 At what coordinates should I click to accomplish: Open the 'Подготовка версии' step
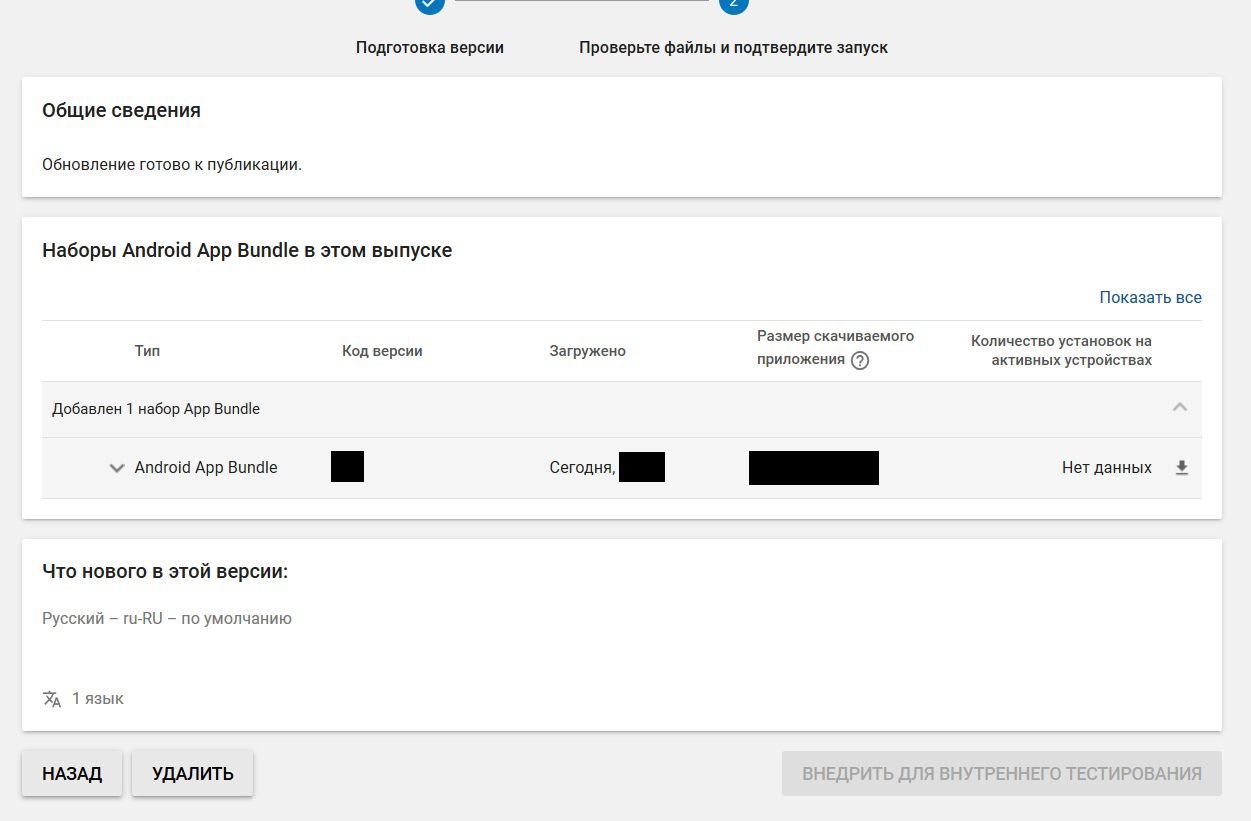point(430,47)
